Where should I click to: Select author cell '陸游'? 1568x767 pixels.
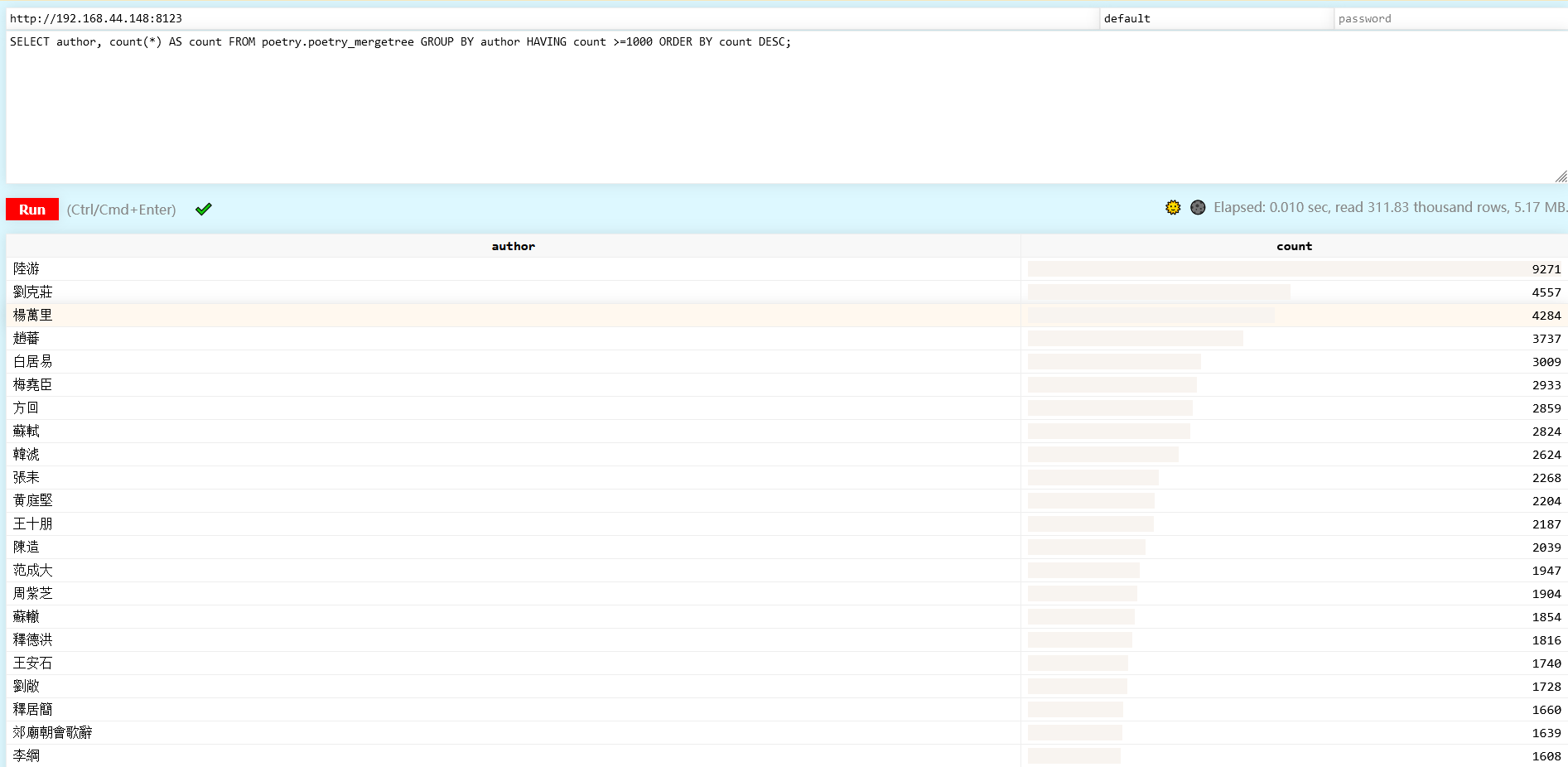tap(514, 269)
